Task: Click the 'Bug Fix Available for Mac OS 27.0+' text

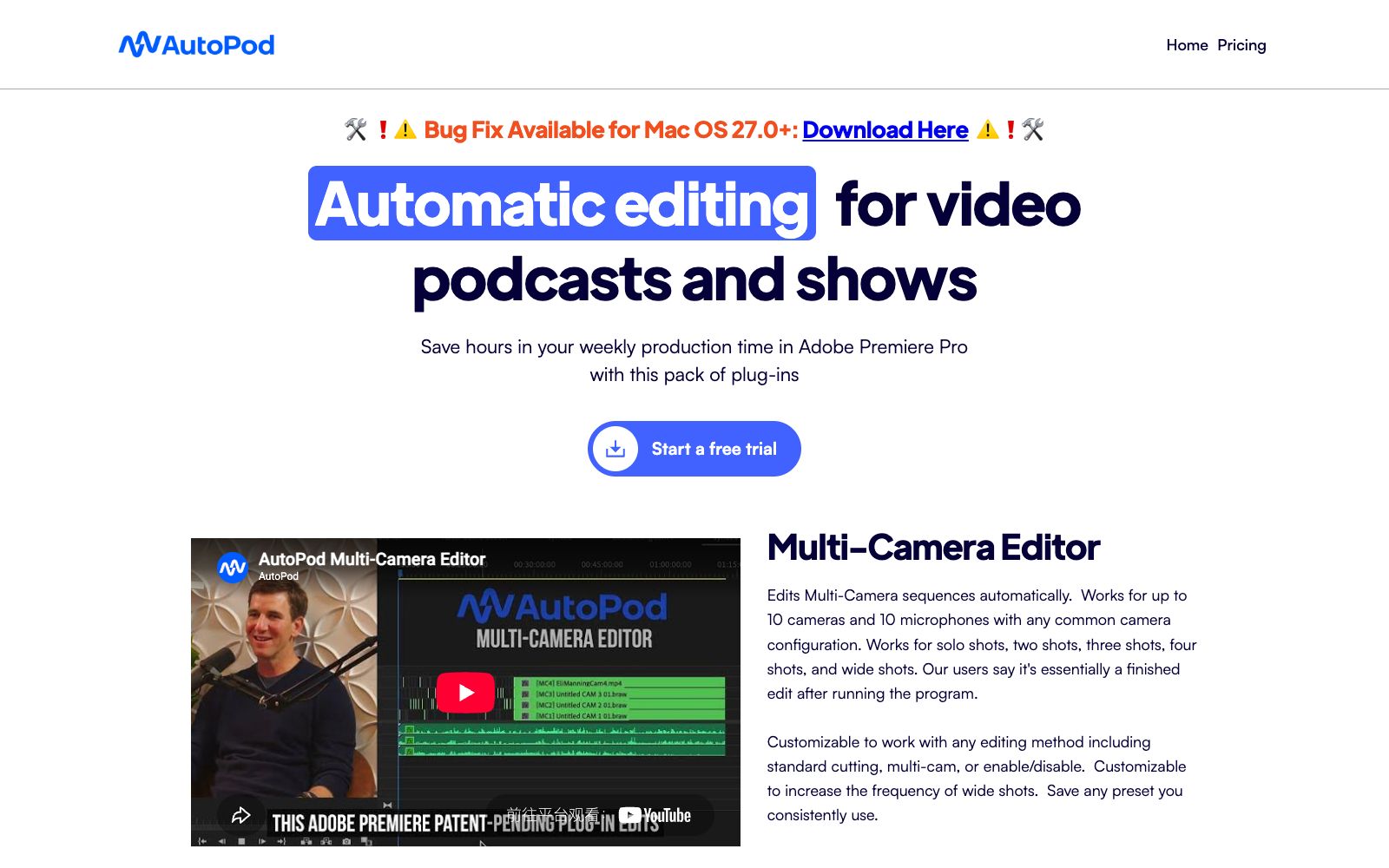Action: [610, 130]
